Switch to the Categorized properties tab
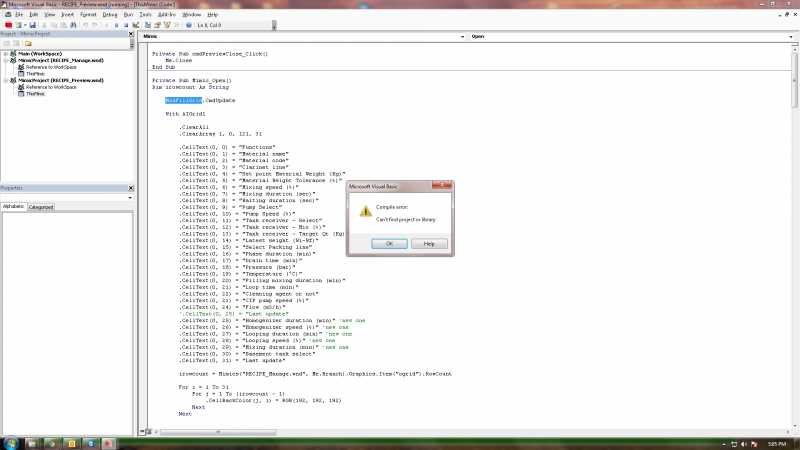 pyautogui.click(x=41, y=207)
